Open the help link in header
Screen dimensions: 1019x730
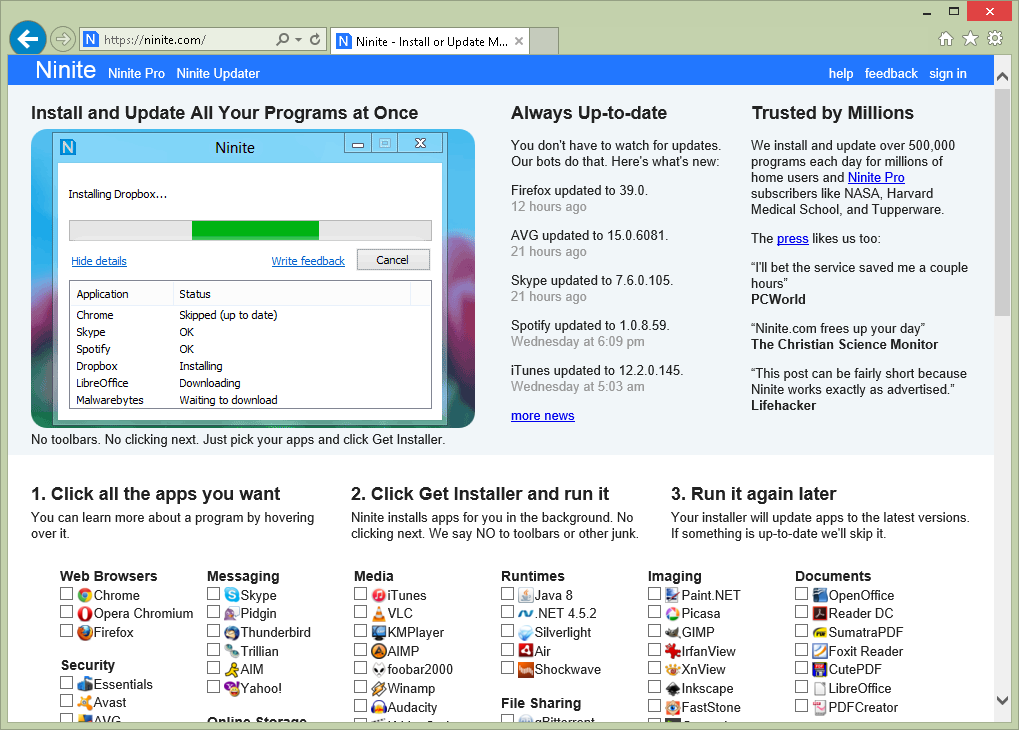[840, 73]
